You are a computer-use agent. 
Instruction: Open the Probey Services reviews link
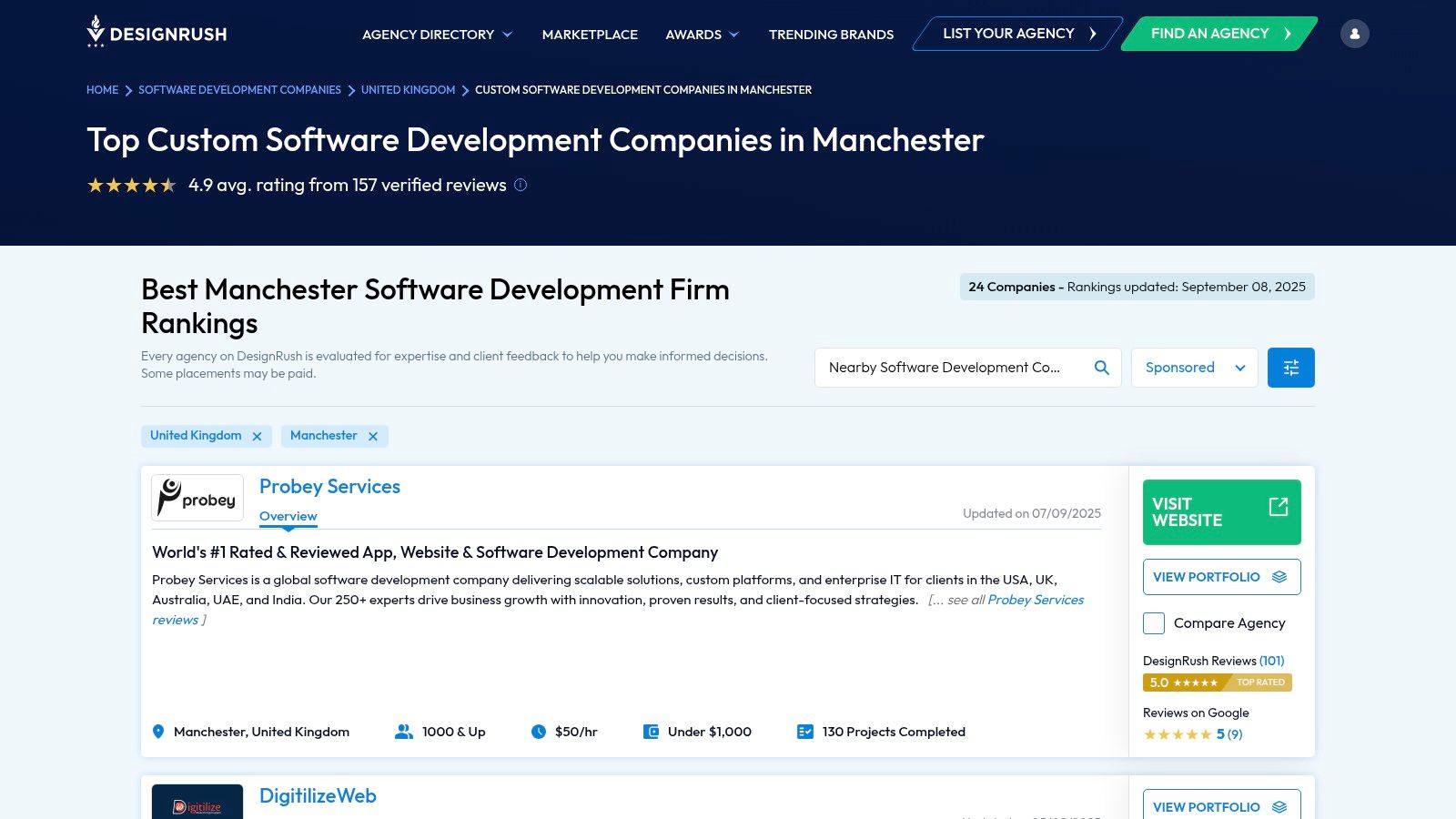[x=1036, y=600]
